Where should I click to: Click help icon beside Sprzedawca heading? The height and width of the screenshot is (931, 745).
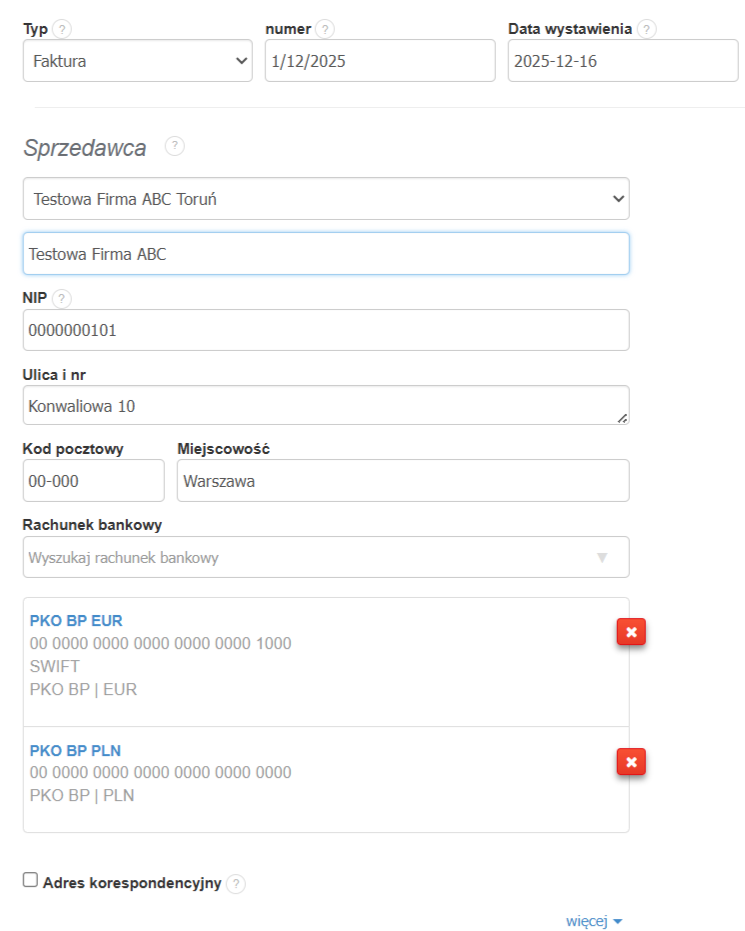pyautogui.click(x=175, y=147)
